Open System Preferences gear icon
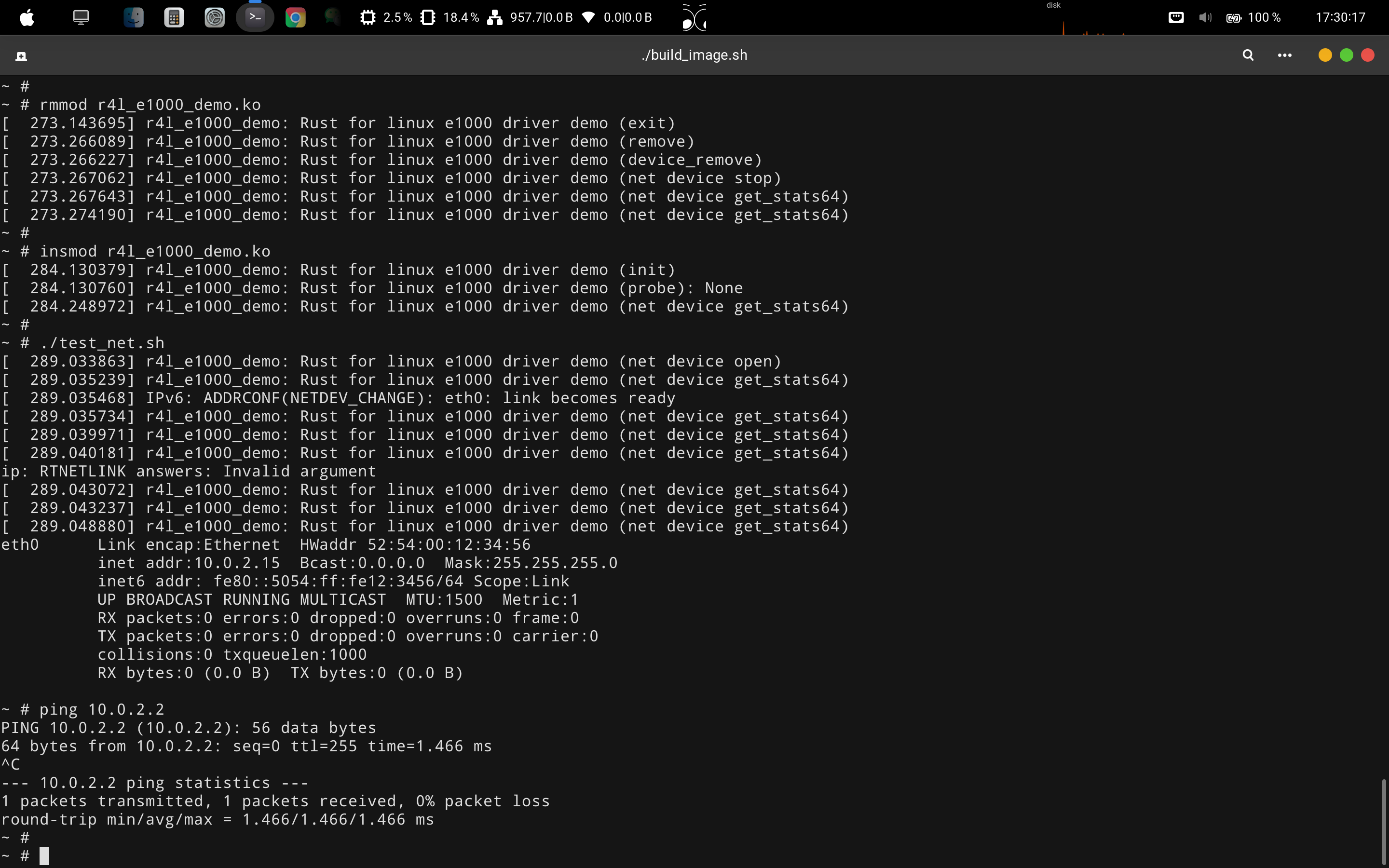 pos(215,17)
